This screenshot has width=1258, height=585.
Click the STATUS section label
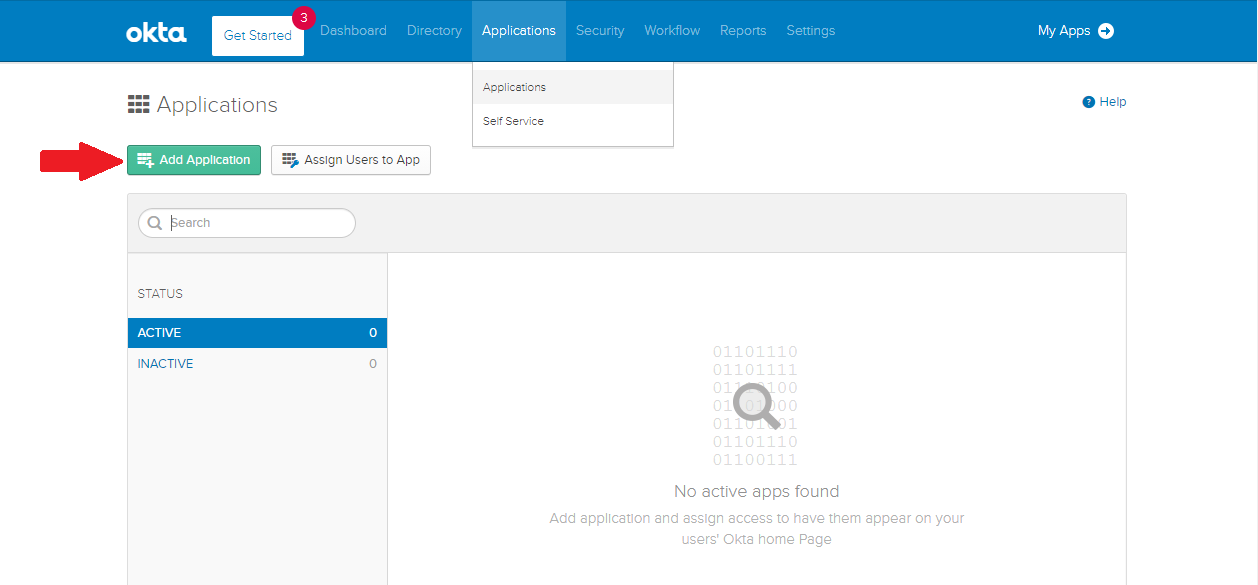click(x=160, y=294)
